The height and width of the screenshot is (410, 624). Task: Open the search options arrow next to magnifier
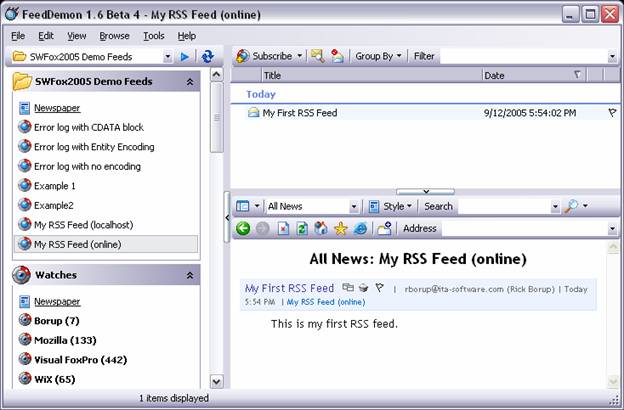585,206
